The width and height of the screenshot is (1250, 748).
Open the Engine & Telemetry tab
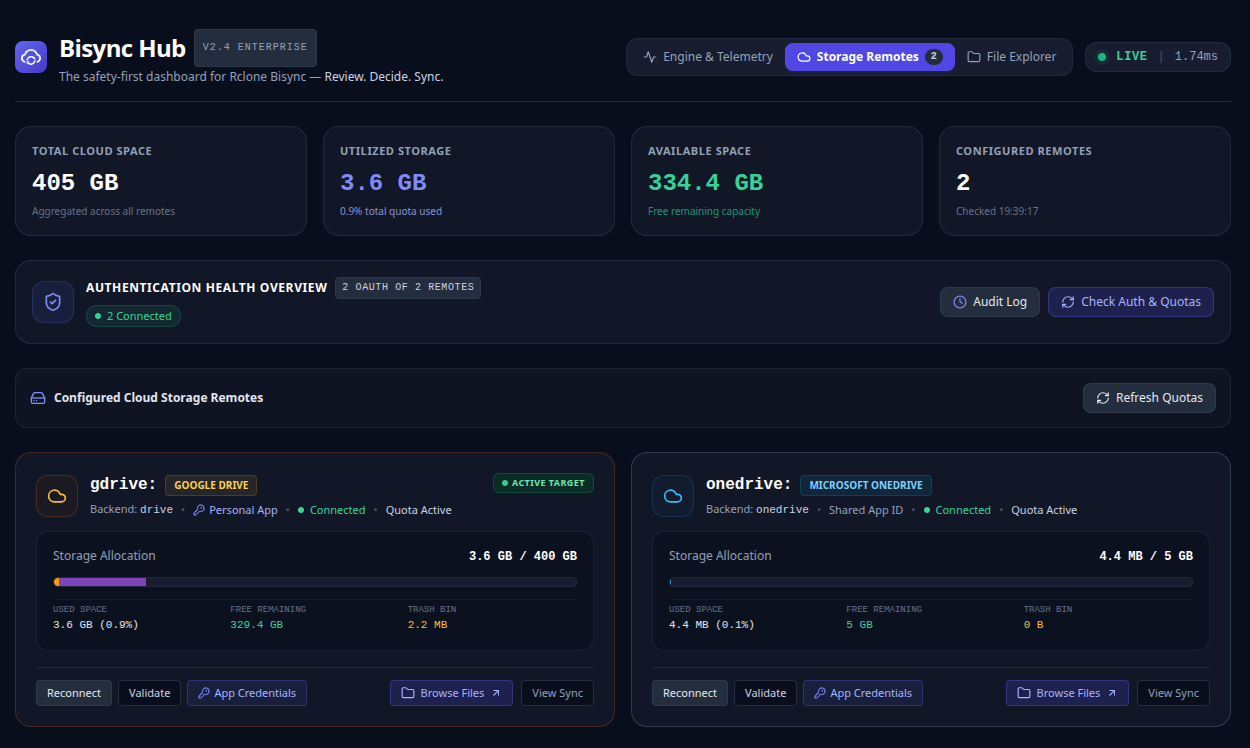(708, 57)
